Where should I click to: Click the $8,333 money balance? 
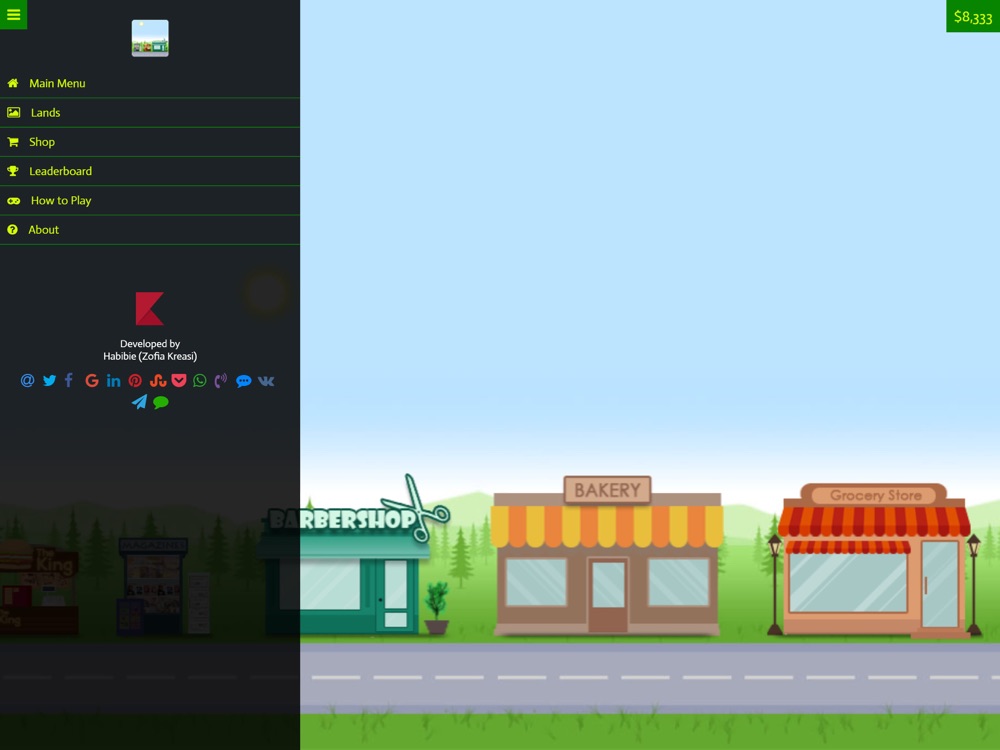pos(973,17)
